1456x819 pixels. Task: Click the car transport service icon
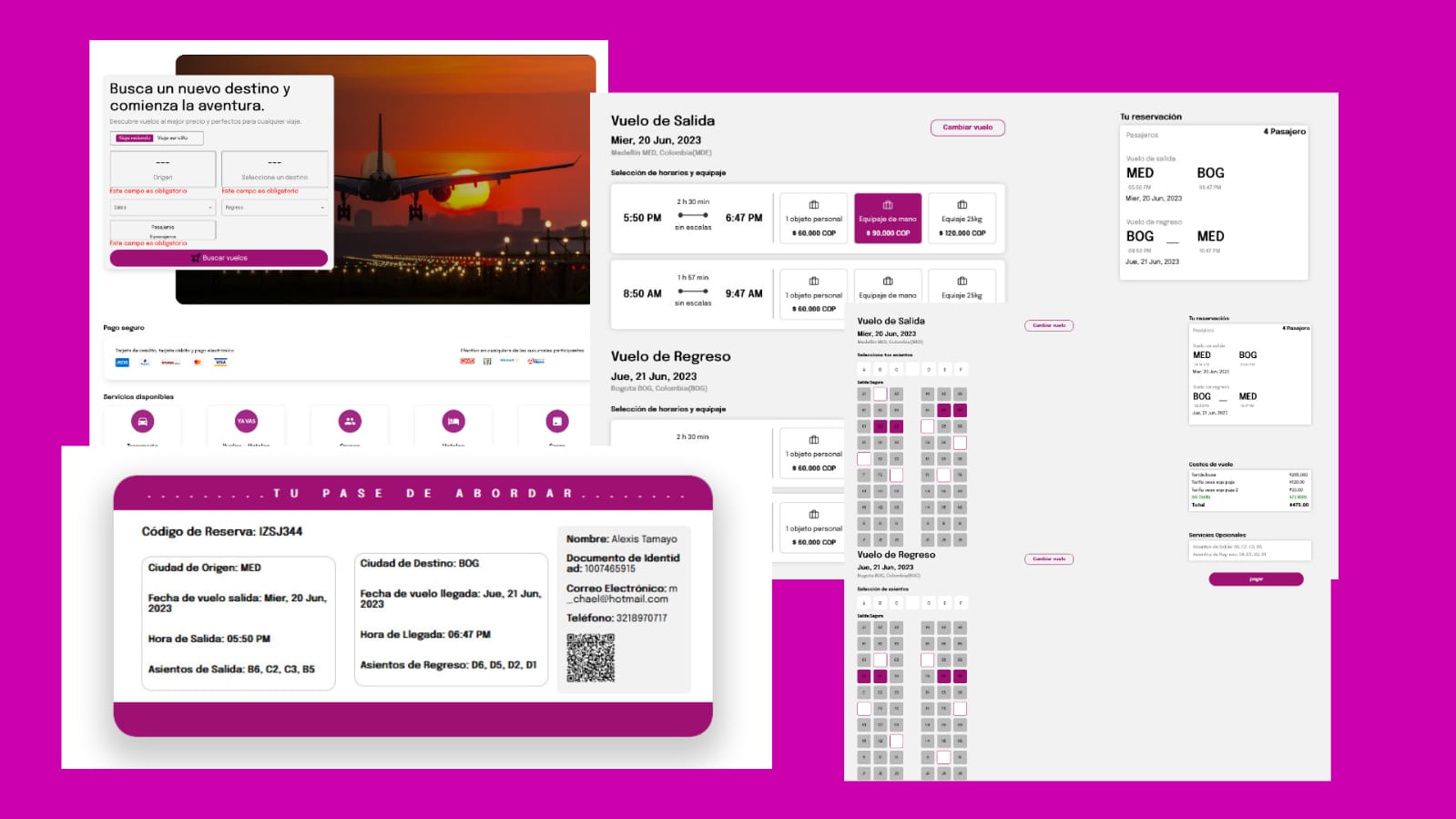[x=142, y=421]
